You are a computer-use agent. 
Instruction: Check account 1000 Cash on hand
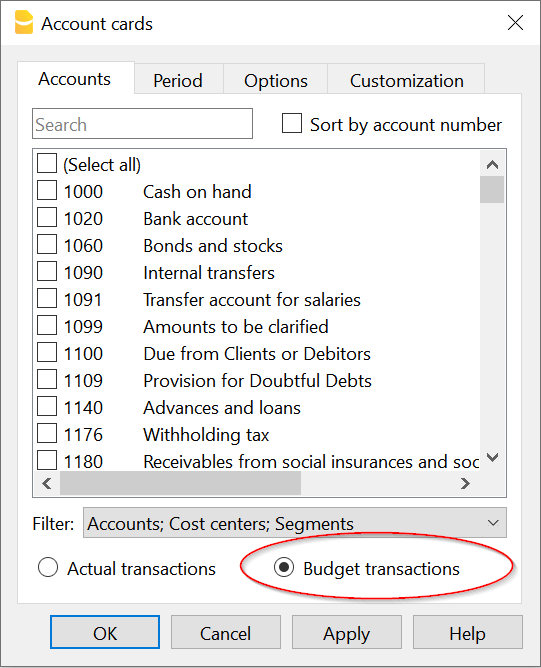point(47,190)
